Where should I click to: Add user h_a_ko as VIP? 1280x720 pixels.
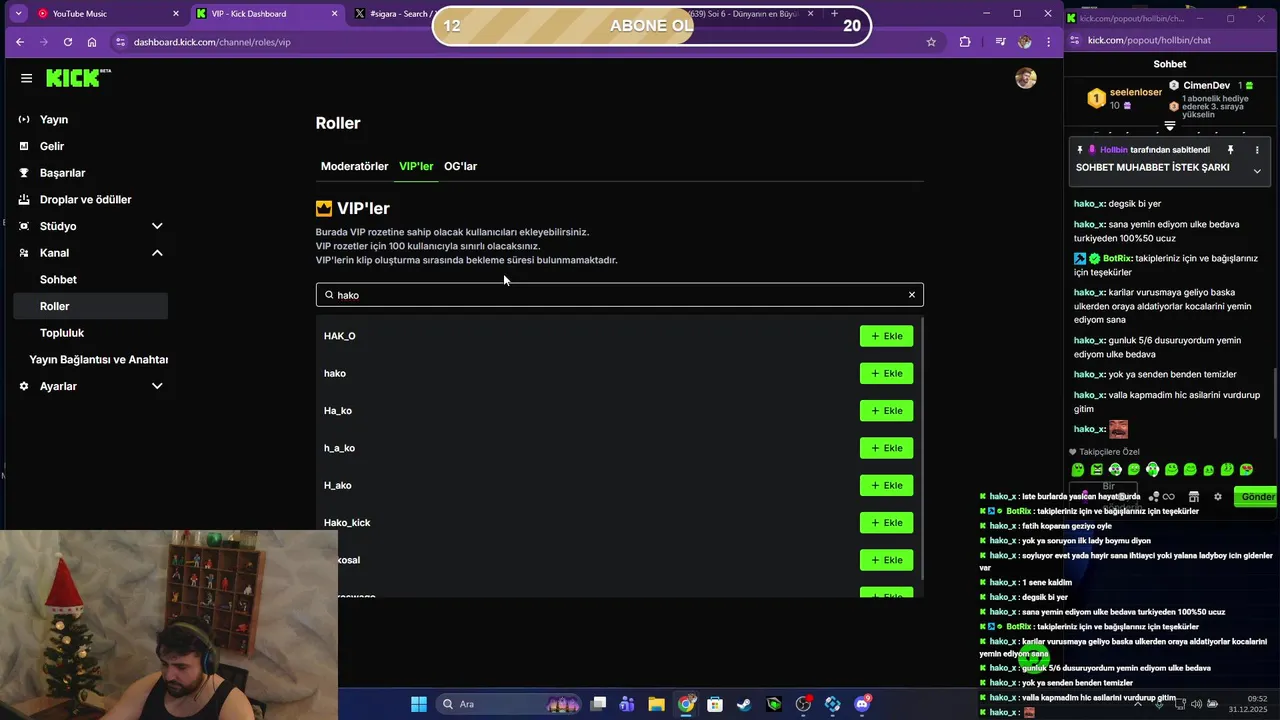click(x=886, y=448)
